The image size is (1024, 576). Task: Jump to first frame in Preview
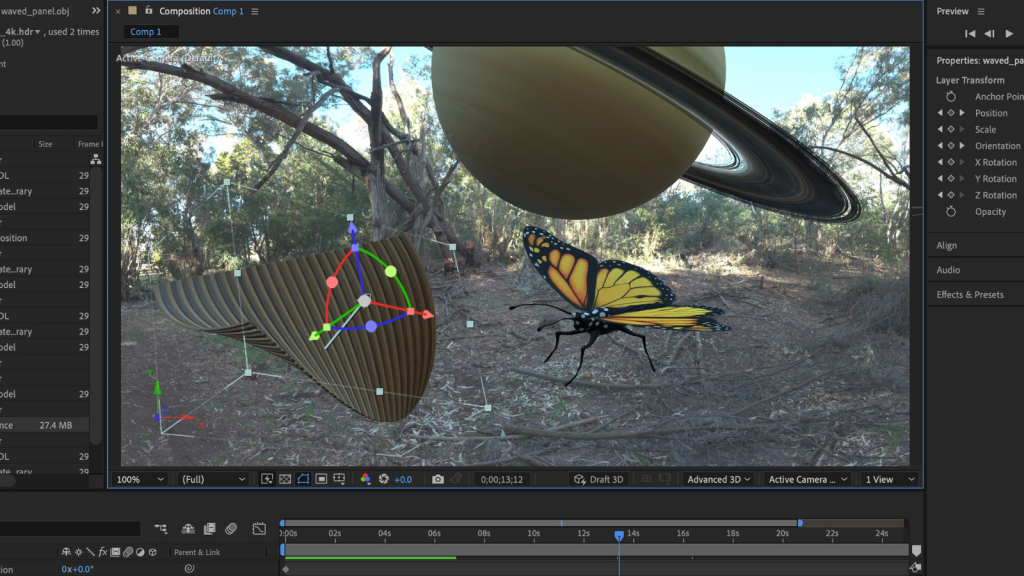(969, 33)
